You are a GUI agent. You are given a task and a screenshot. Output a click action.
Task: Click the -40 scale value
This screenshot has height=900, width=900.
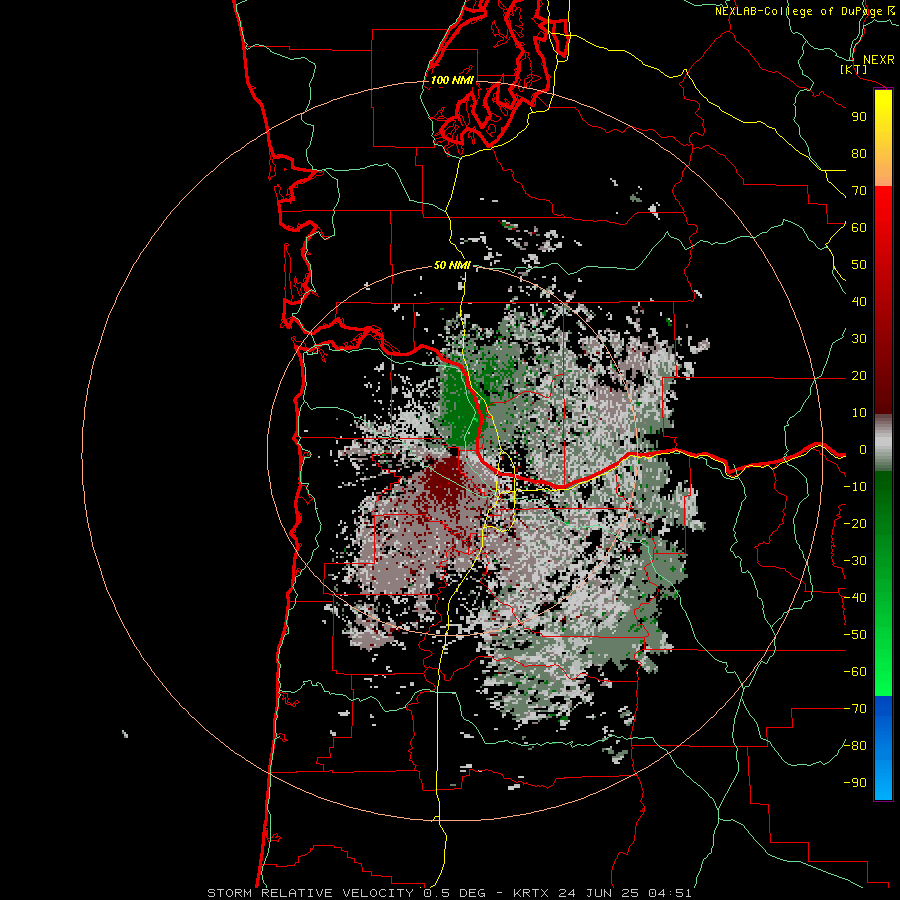coord(855,598)
